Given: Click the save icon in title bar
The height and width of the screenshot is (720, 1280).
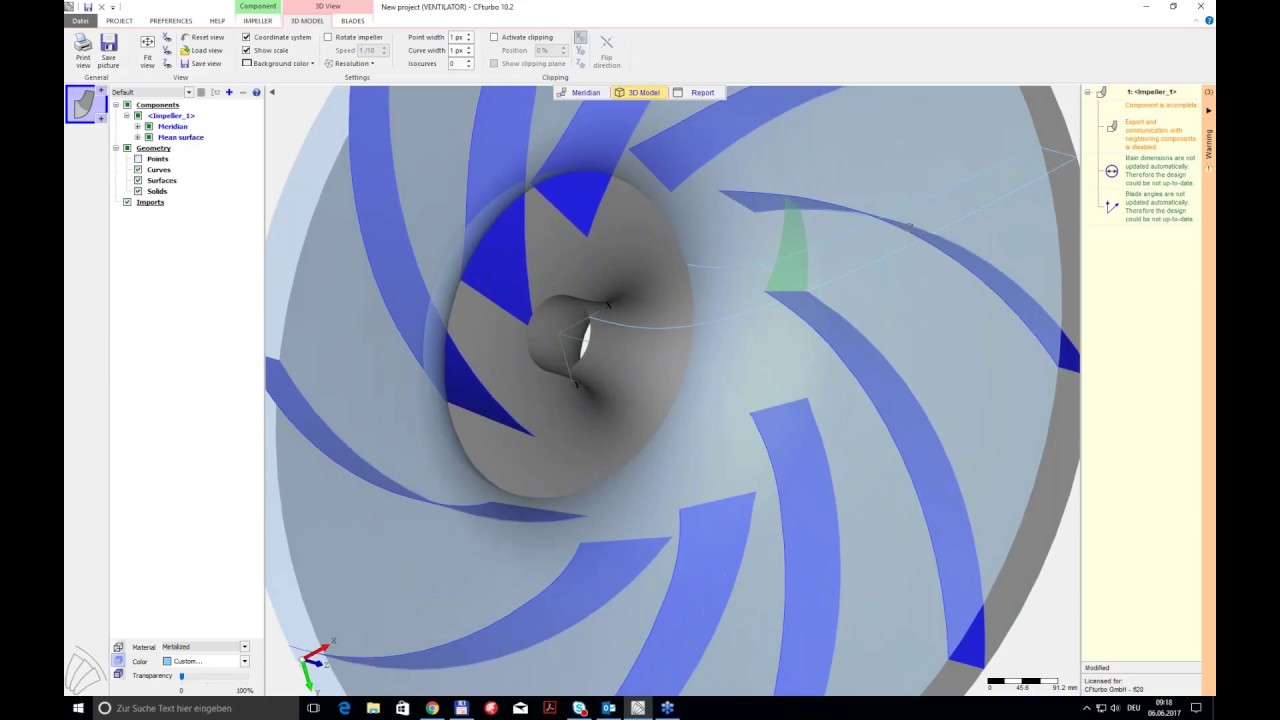Looking at the screenshot, I should click(x=86, y=7).
